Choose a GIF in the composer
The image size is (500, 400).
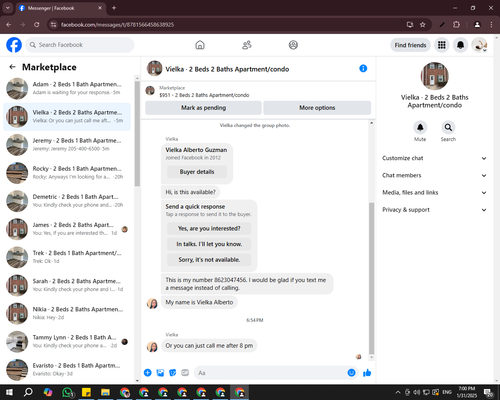pos(185,373)
